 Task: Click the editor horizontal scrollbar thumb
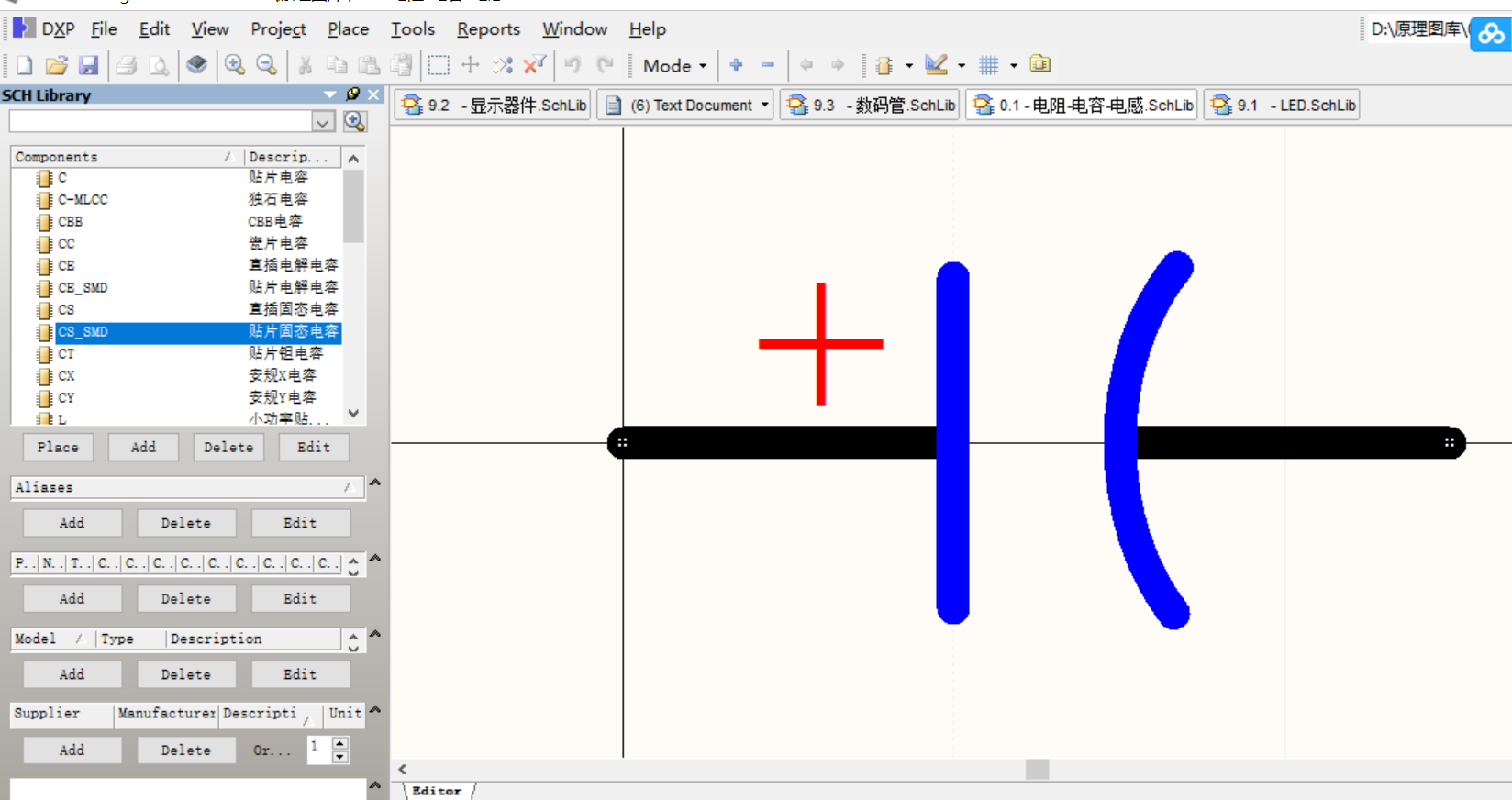1037,769
